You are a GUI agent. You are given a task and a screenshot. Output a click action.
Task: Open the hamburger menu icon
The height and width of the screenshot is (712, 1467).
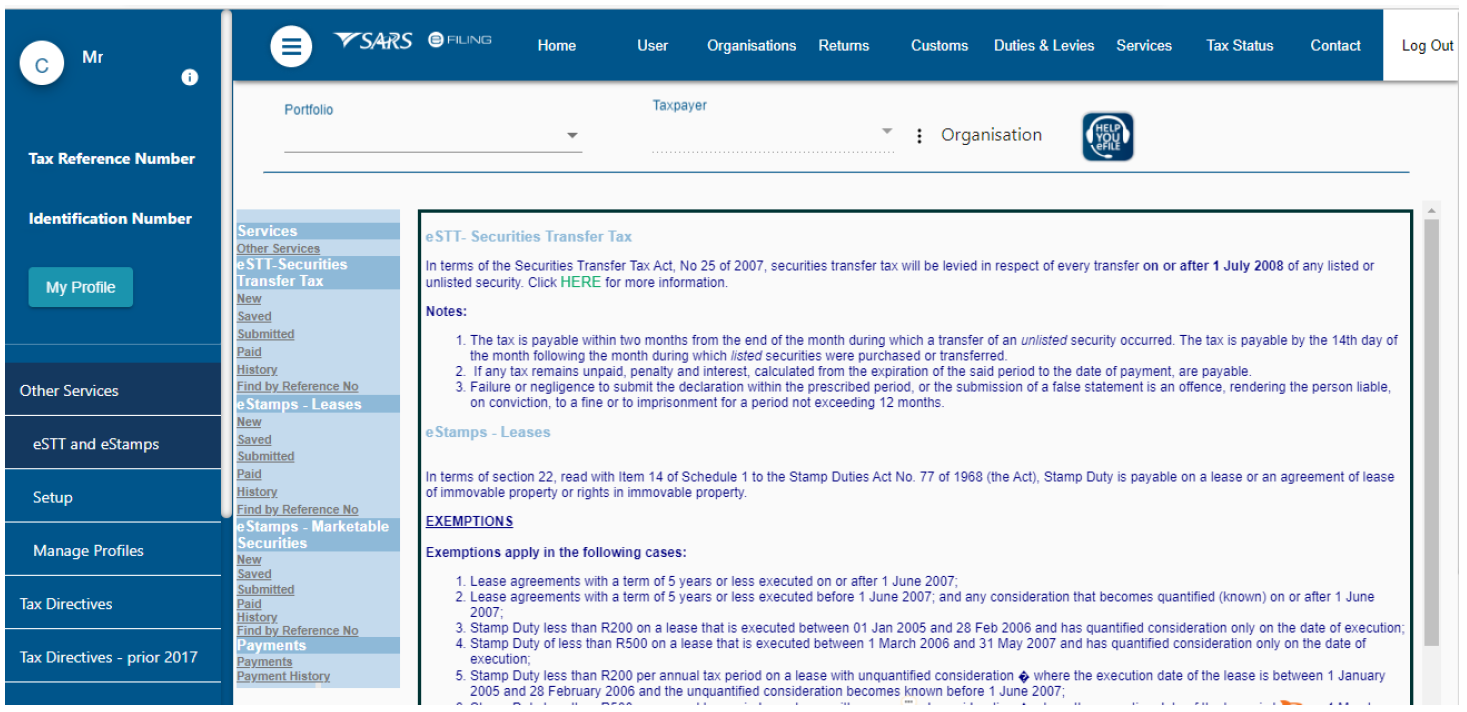[291, 46]
